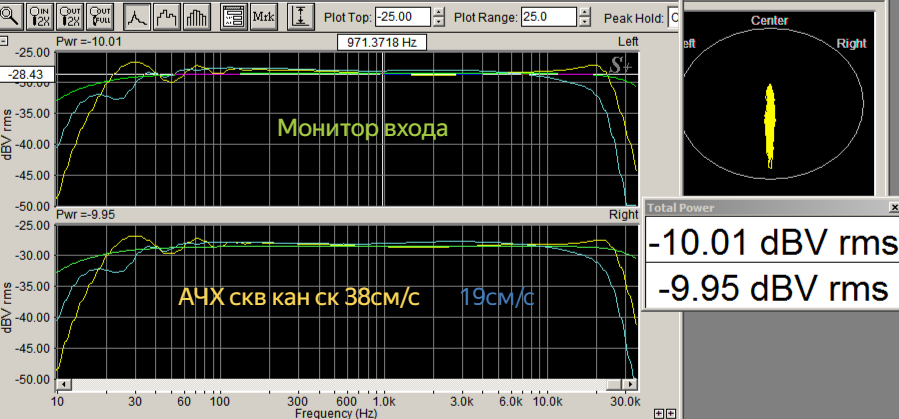Click the 19см/с annotation
Viewport: 899px width, 419px height.
tap(498, 297)
